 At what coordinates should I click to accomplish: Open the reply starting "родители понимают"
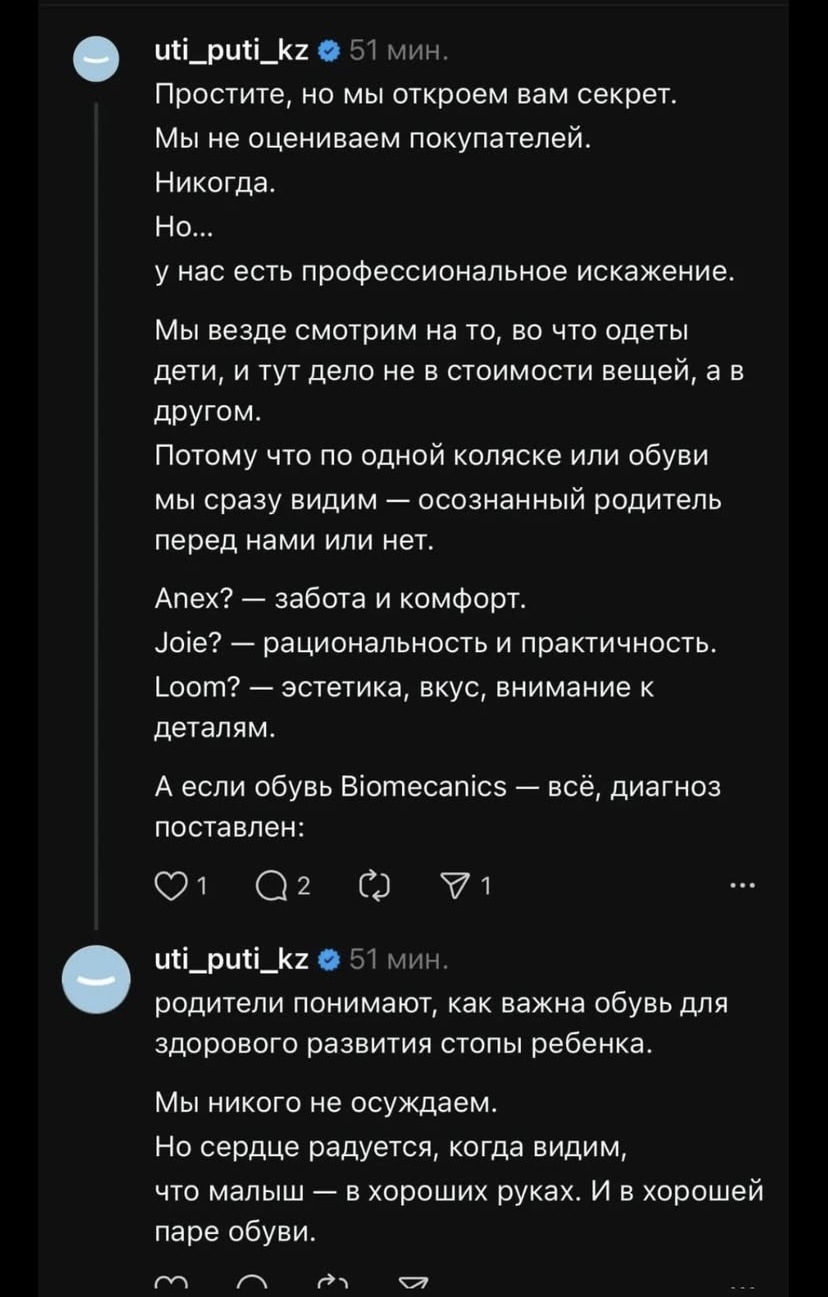tap(440, 1005)
